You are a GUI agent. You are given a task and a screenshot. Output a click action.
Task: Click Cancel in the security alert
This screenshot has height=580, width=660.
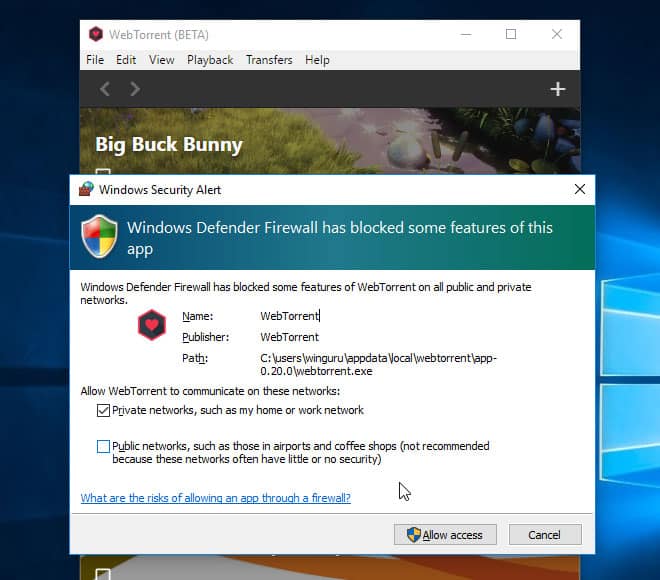(545, 535)
